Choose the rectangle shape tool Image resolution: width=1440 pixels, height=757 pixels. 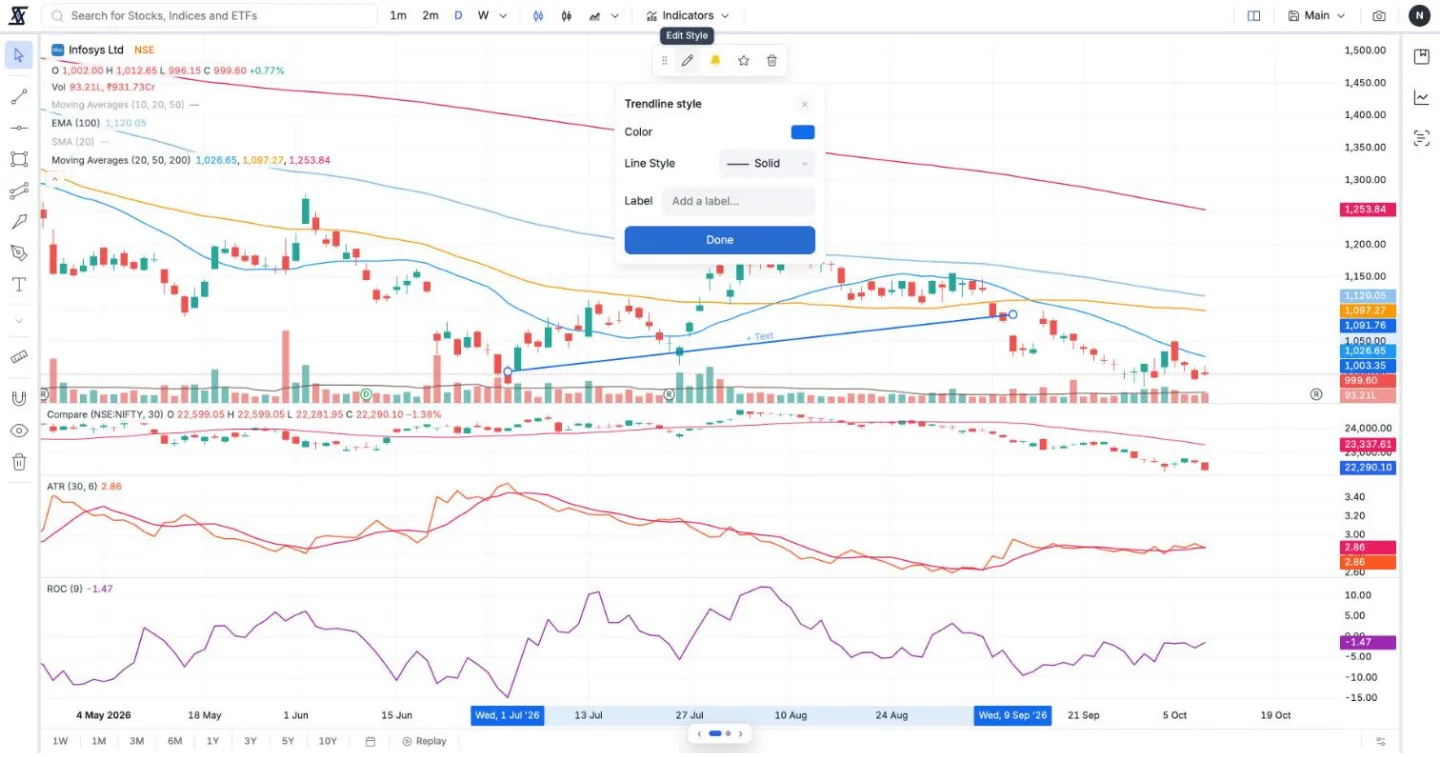pos(18,159)
